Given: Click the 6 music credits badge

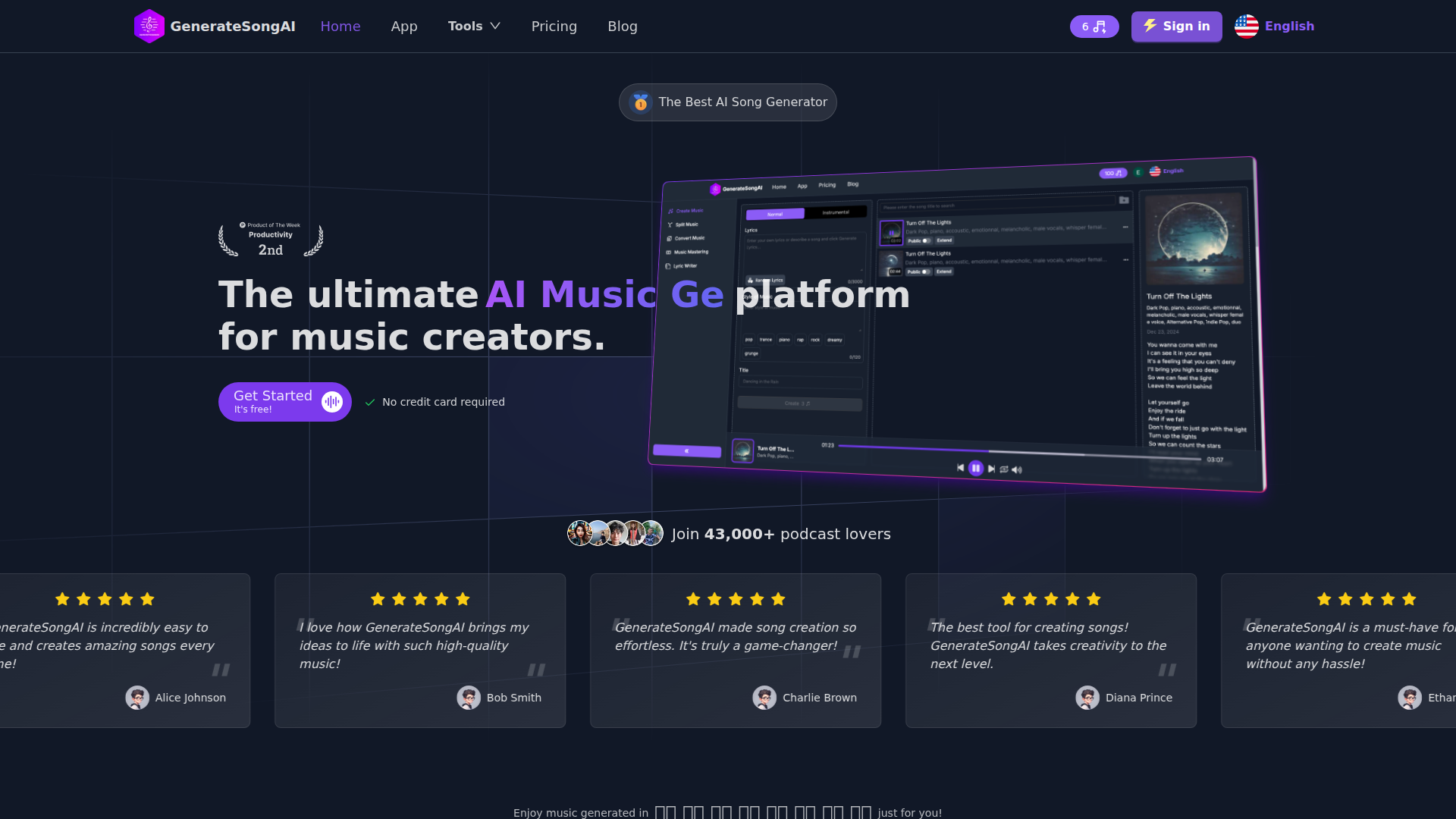Looking at the screenshot, I should pyautogui.click(x=1094, y=27).
